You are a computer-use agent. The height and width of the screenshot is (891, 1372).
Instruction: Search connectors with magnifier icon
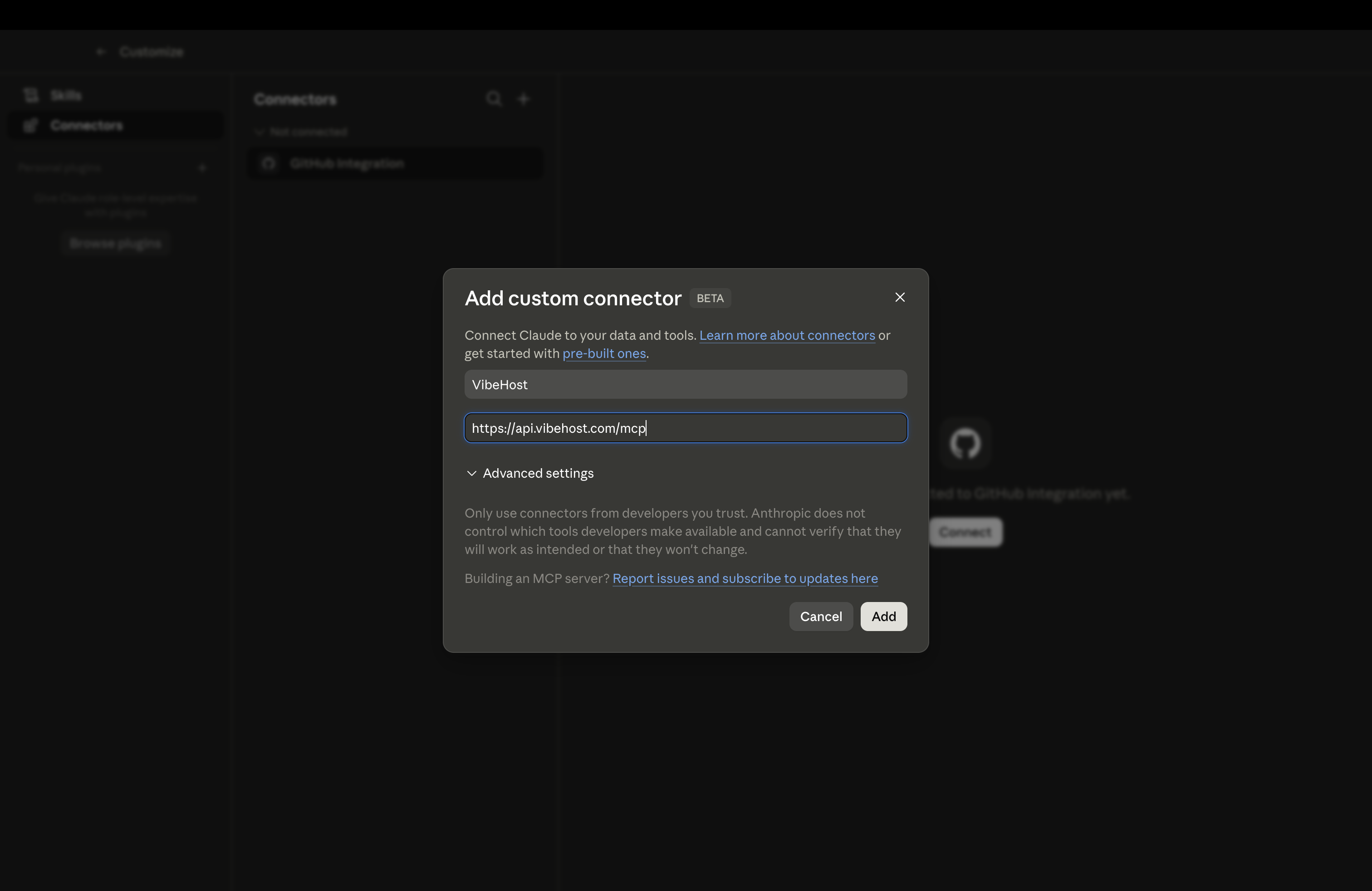coord(494,99)
